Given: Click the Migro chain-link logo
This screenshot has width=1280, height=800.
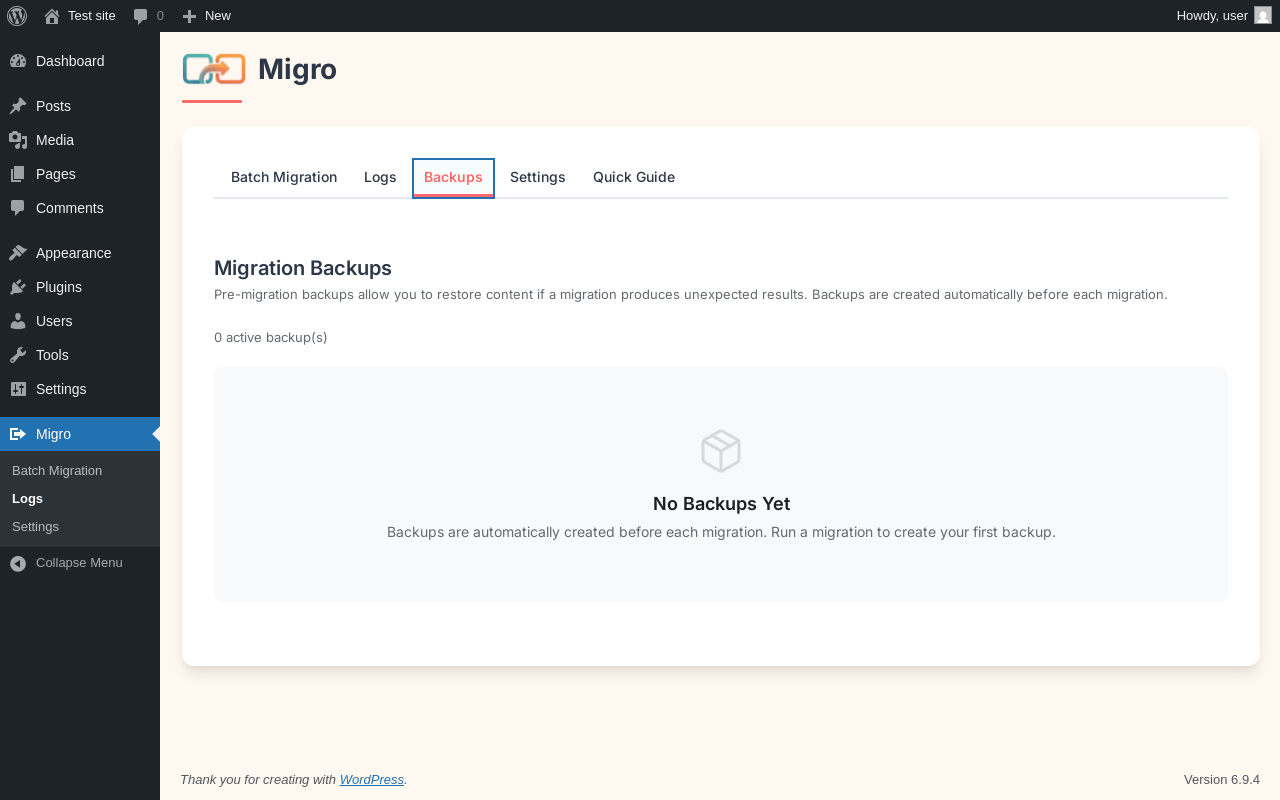Looking at the screenshot, I should pos(214,69).
